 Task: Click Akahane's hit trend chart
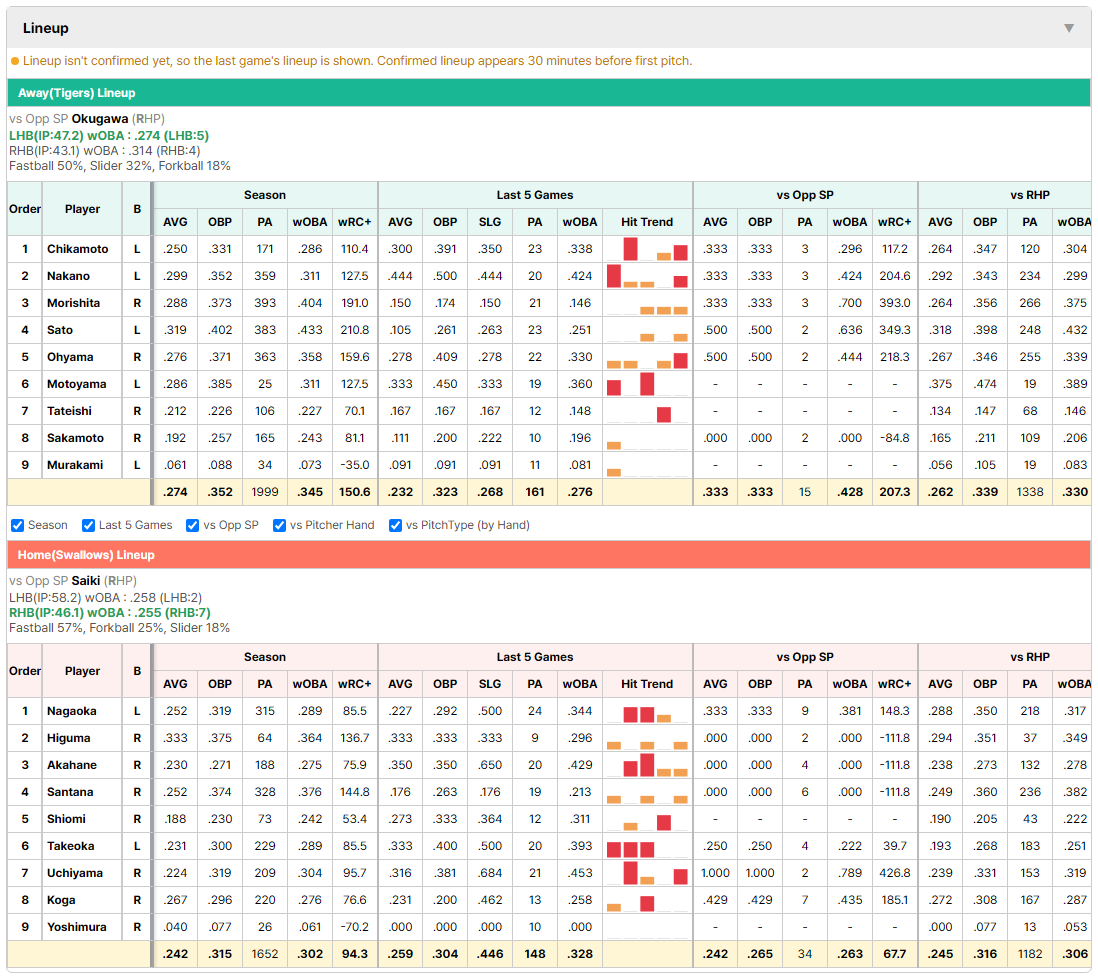point(647,765)
